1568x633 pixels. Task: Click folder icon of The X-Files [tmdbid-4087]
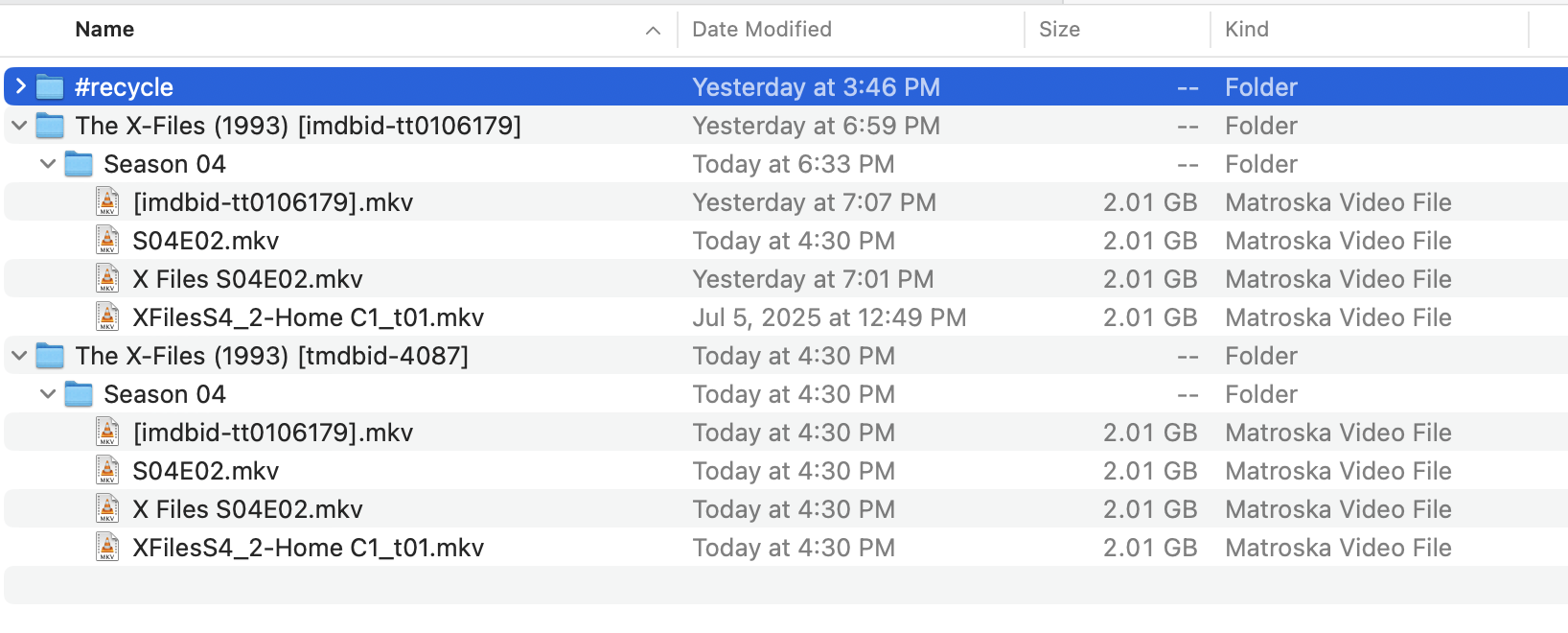(50, 356)
